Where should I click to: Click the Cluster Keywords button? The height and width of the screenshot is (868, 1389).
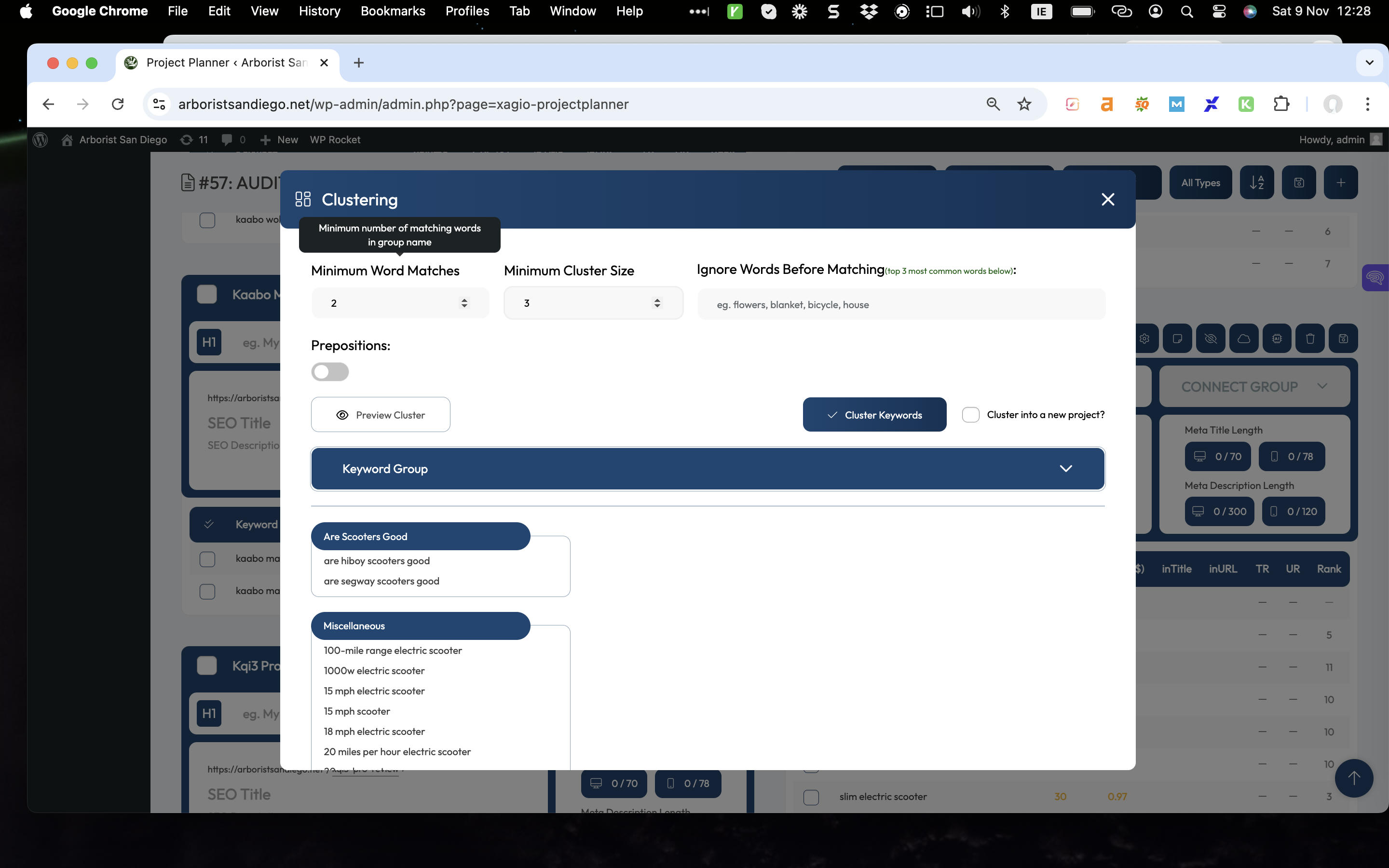[x=874, y=415]
